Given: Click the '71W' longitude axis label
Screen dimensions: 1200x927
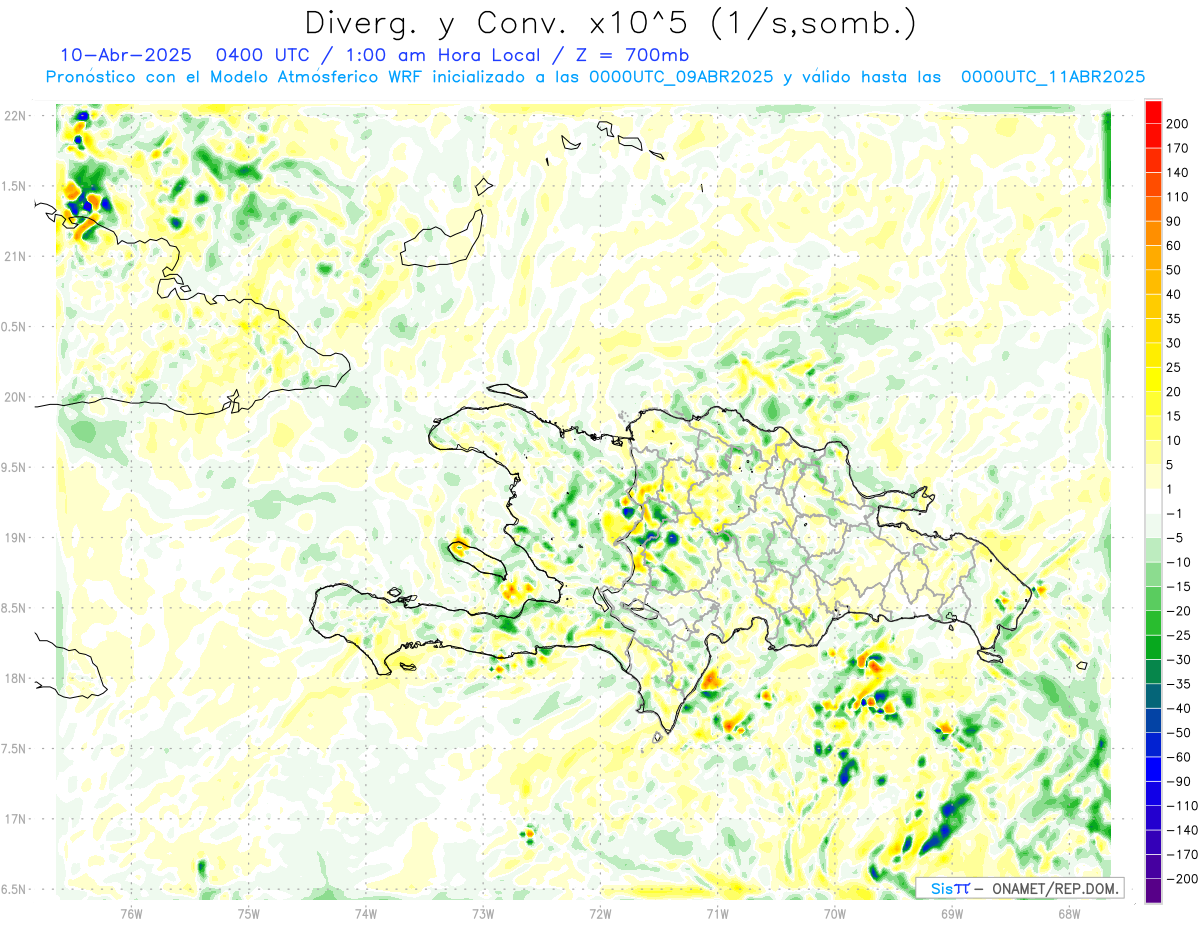Looking at the screenshot, I should pos(717,913).
